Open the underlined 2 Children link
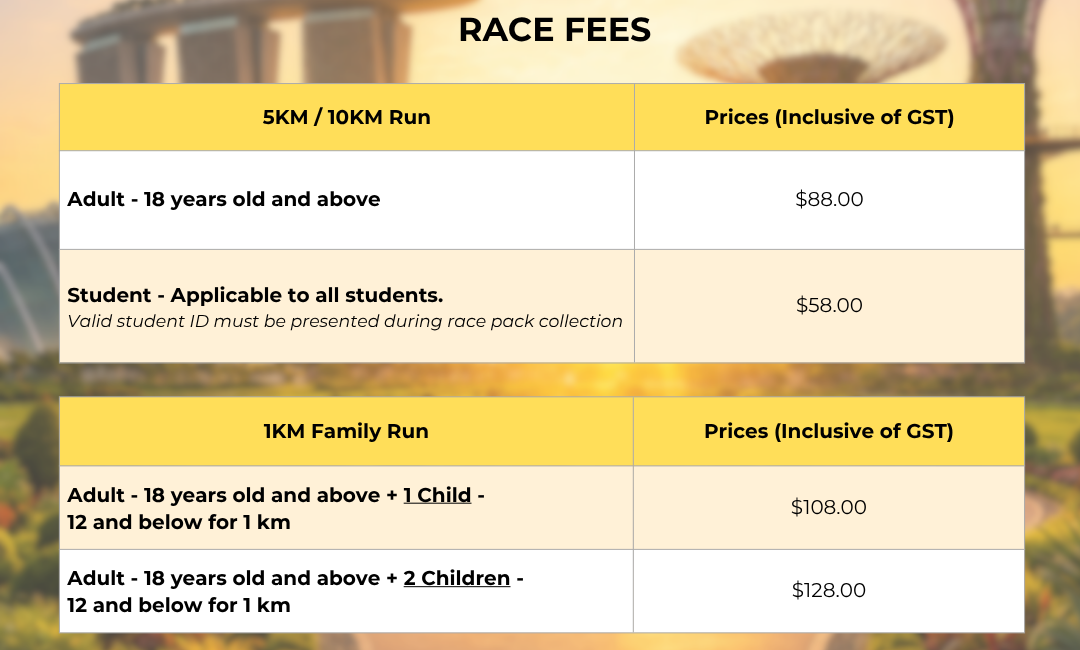This screenshot has height=650, width=1080. pos(457,578)
